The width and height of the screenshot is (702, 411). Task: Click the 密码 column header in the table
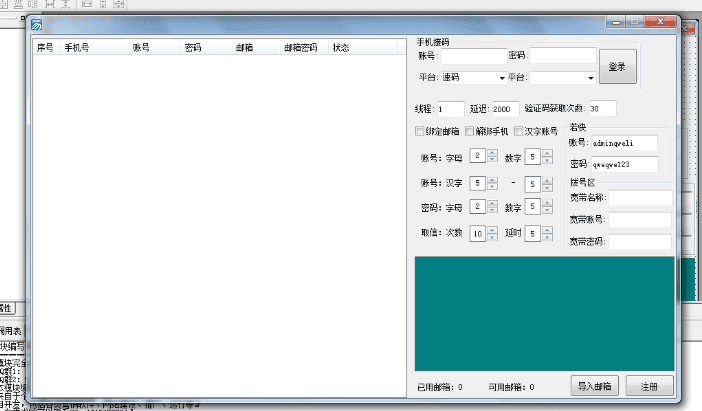click(206, 47)
